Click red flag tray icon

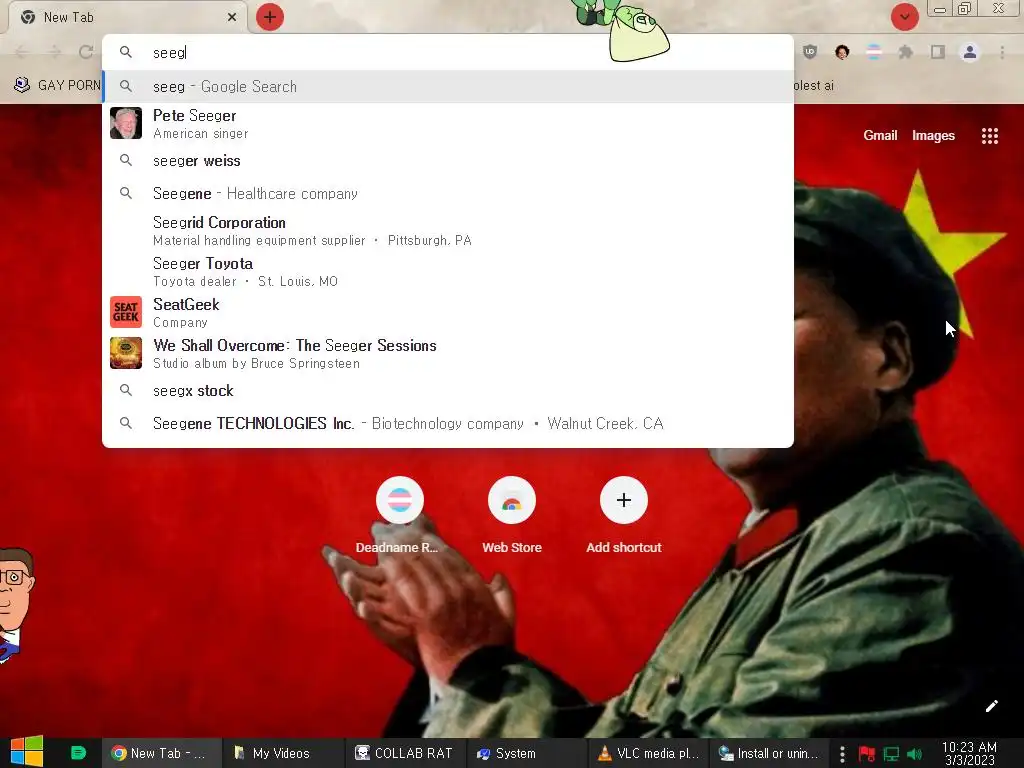(x=867, y=754)
